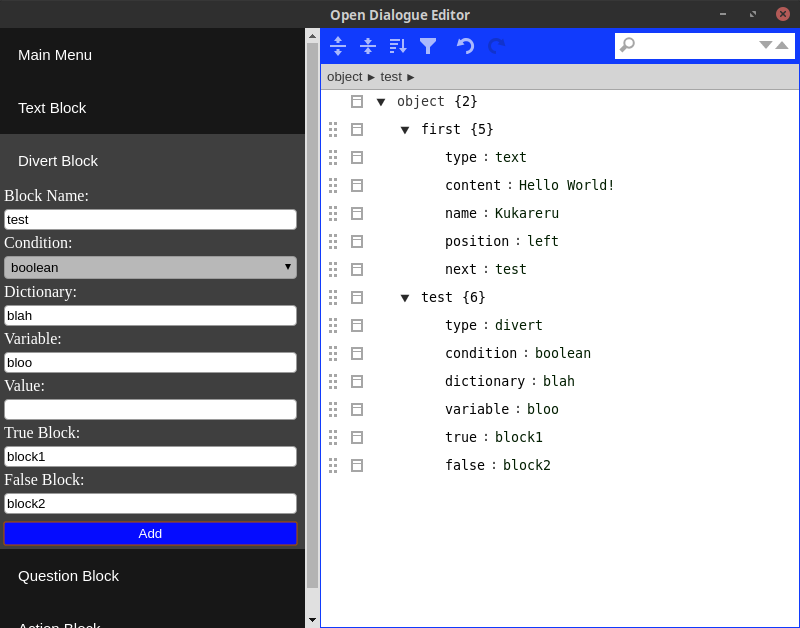This screenshot has width=800, height=628.
Task: Click the redo icon
Action: point(495,46)
